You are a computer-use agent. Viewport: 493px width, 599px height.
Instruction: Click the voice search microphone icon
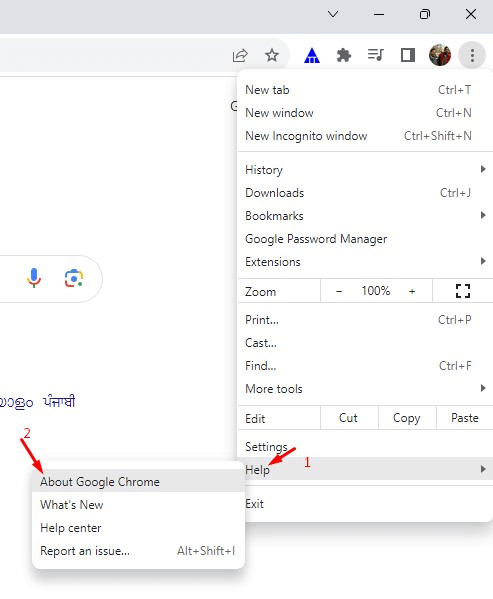[x=34, y=278]
